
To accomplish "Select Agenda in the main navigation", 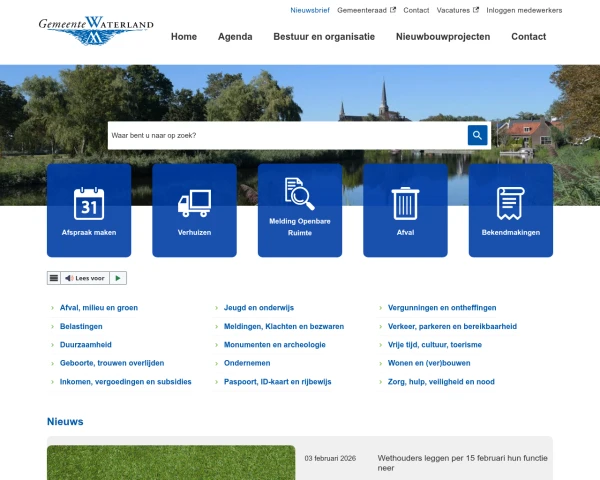I will [x=235, y=37].
